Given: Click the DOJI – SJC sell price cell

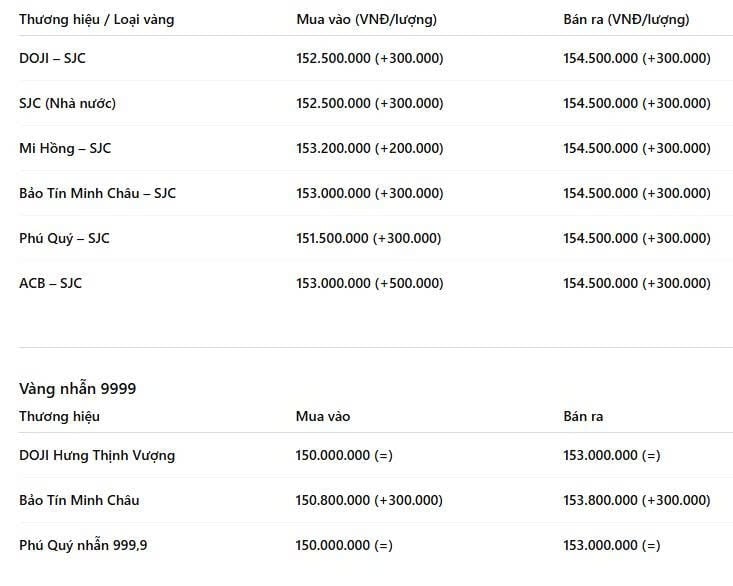Looking at the screenshot, I should click(636, 58).
